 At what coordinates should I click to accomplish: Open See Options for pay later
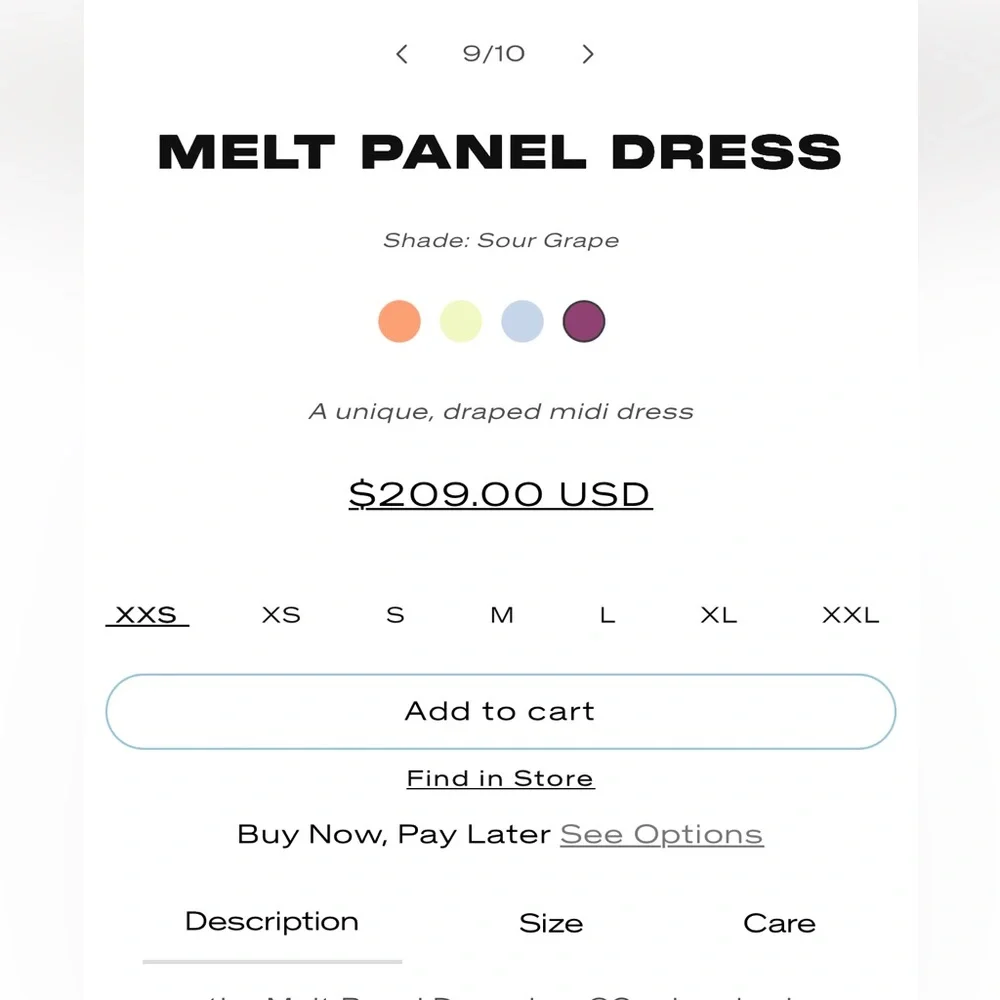(x=662, y=834)
